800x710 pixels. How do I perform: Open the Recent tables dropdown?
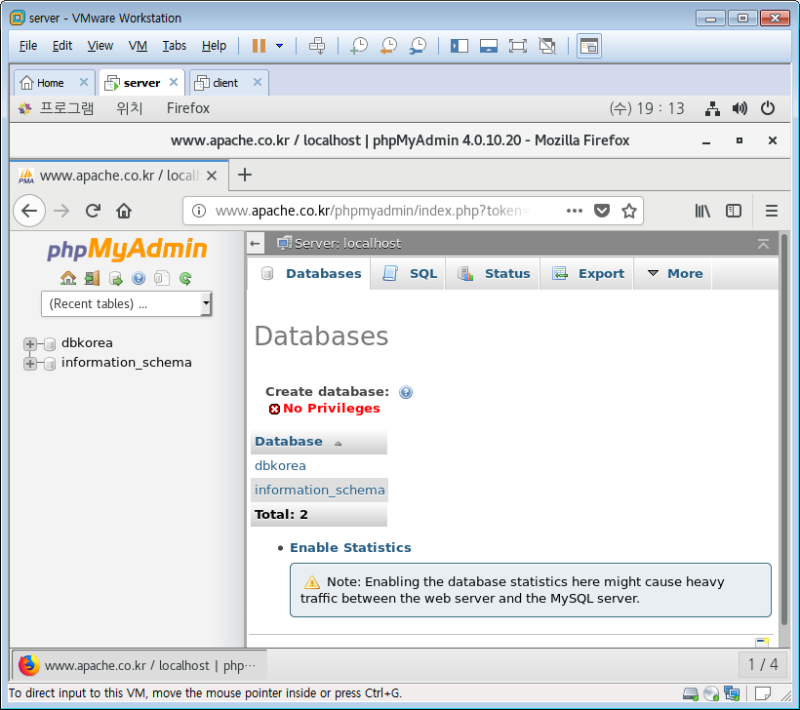click(127, 304)
